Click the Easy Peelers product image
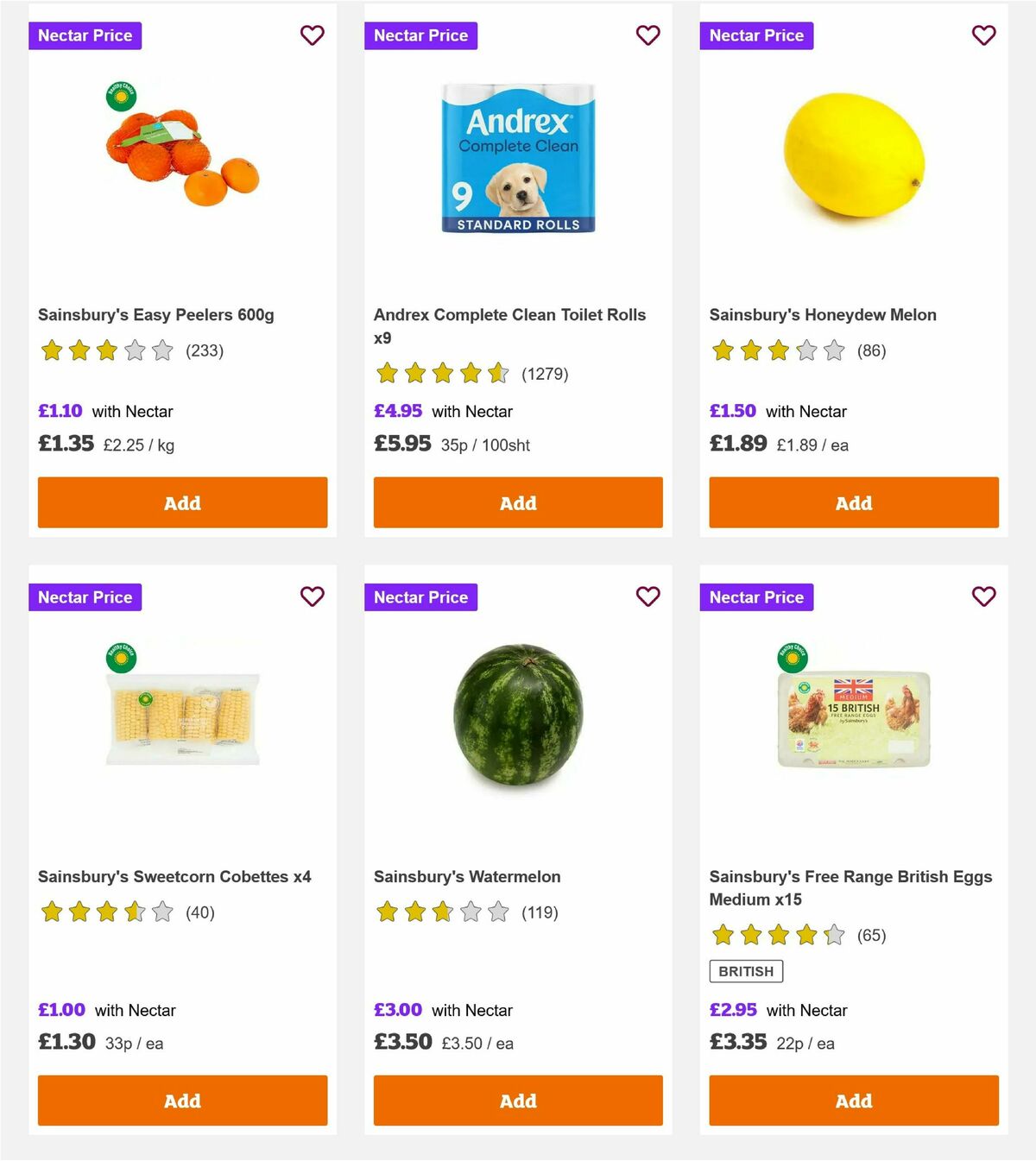The width and height of the screenshot is (1036, 1161). (x=181, y=155)
